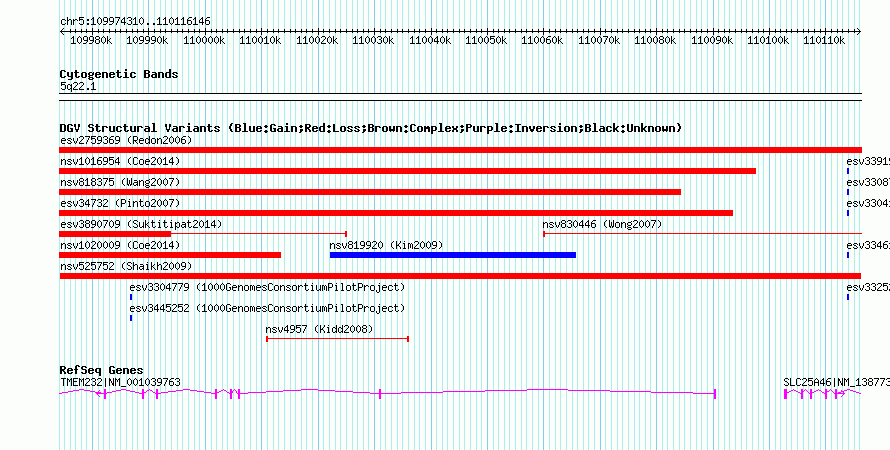This screenshot has width=890, height=450.
Task: Click the nsv818375 Wang2007 loss bar
Action: tap(370, 192)
